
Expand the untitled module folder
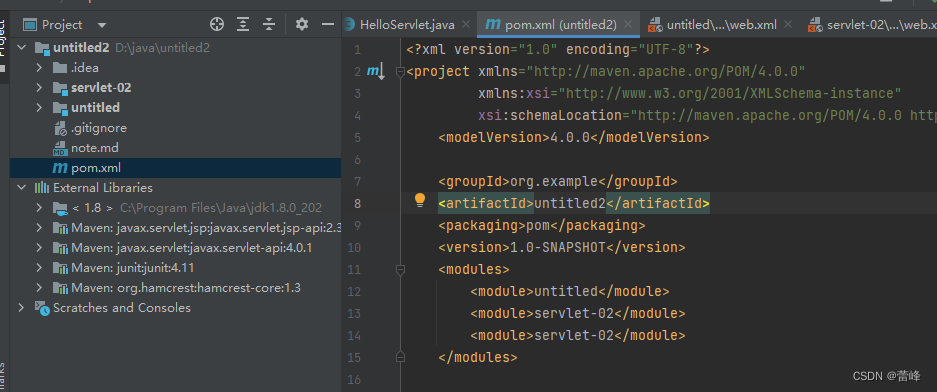[39, 108]
